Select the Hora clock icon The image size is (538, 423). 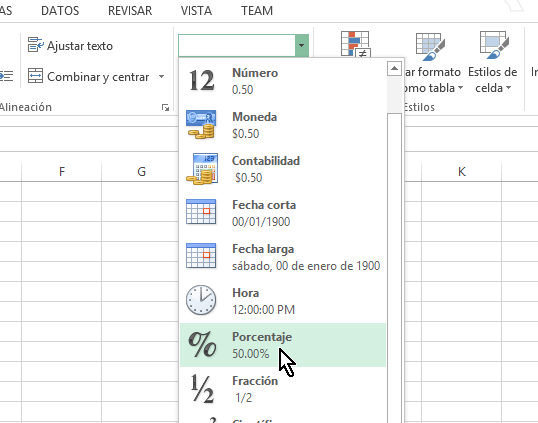click(201, 300)
